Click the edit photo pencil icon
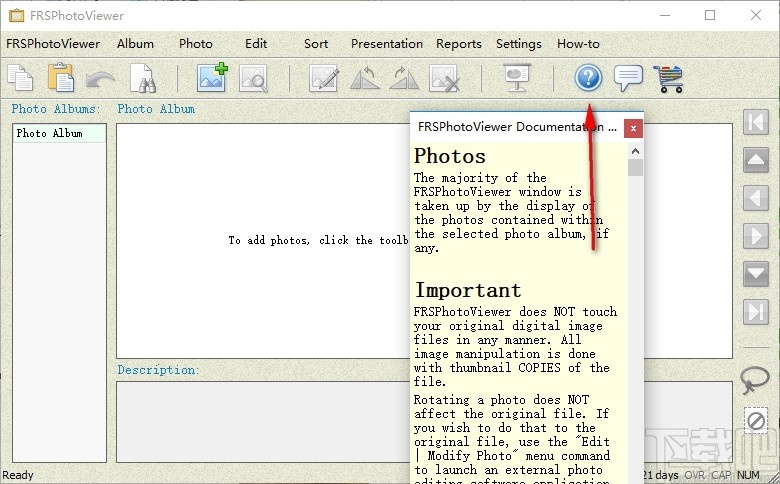 [324, 78]
